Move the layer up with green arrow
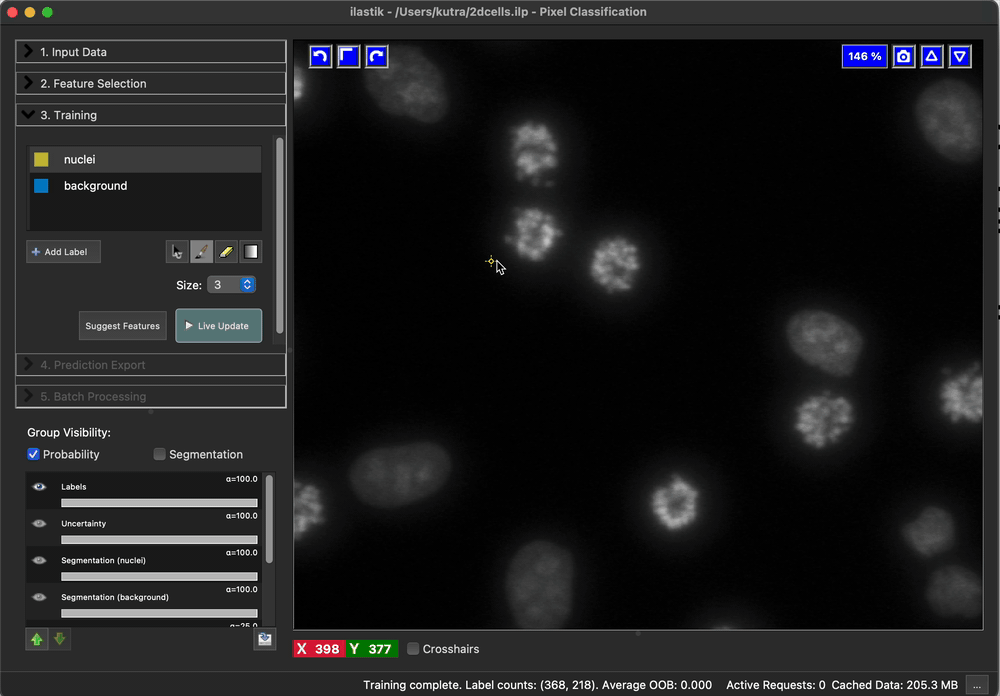The width and height of the screenshot is (1000, 696). [x=37, y=639]
